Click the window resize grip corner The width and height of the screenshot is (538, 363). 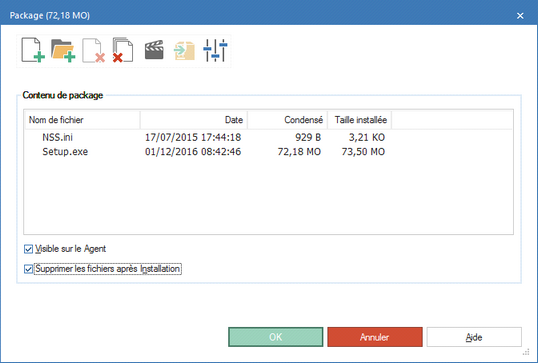tap(526, 352)
